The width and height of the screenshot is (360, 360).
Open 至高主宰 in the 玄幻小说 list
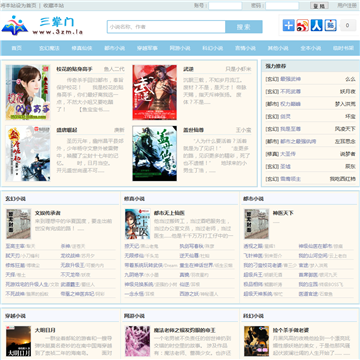pyautogui.click(x=15, y=246)
